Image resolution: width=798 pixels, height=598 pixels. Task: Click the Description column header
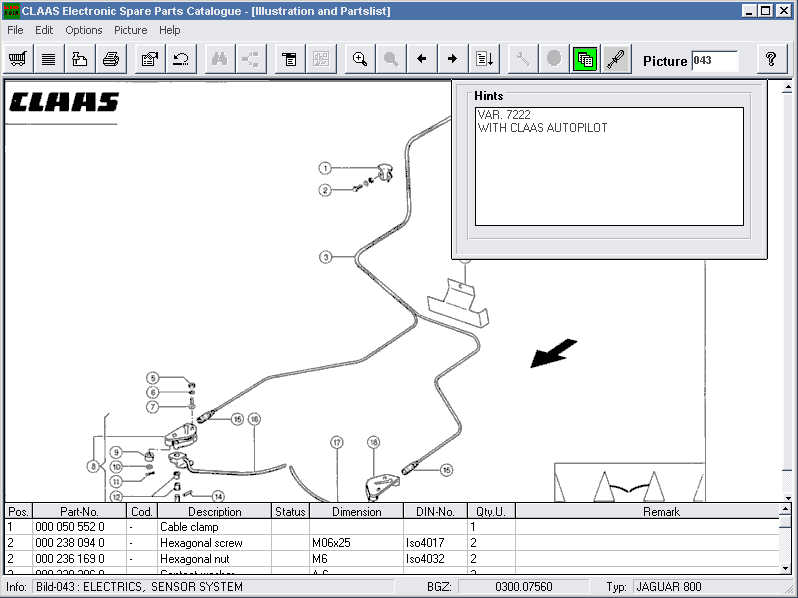(x=215, y=511)
